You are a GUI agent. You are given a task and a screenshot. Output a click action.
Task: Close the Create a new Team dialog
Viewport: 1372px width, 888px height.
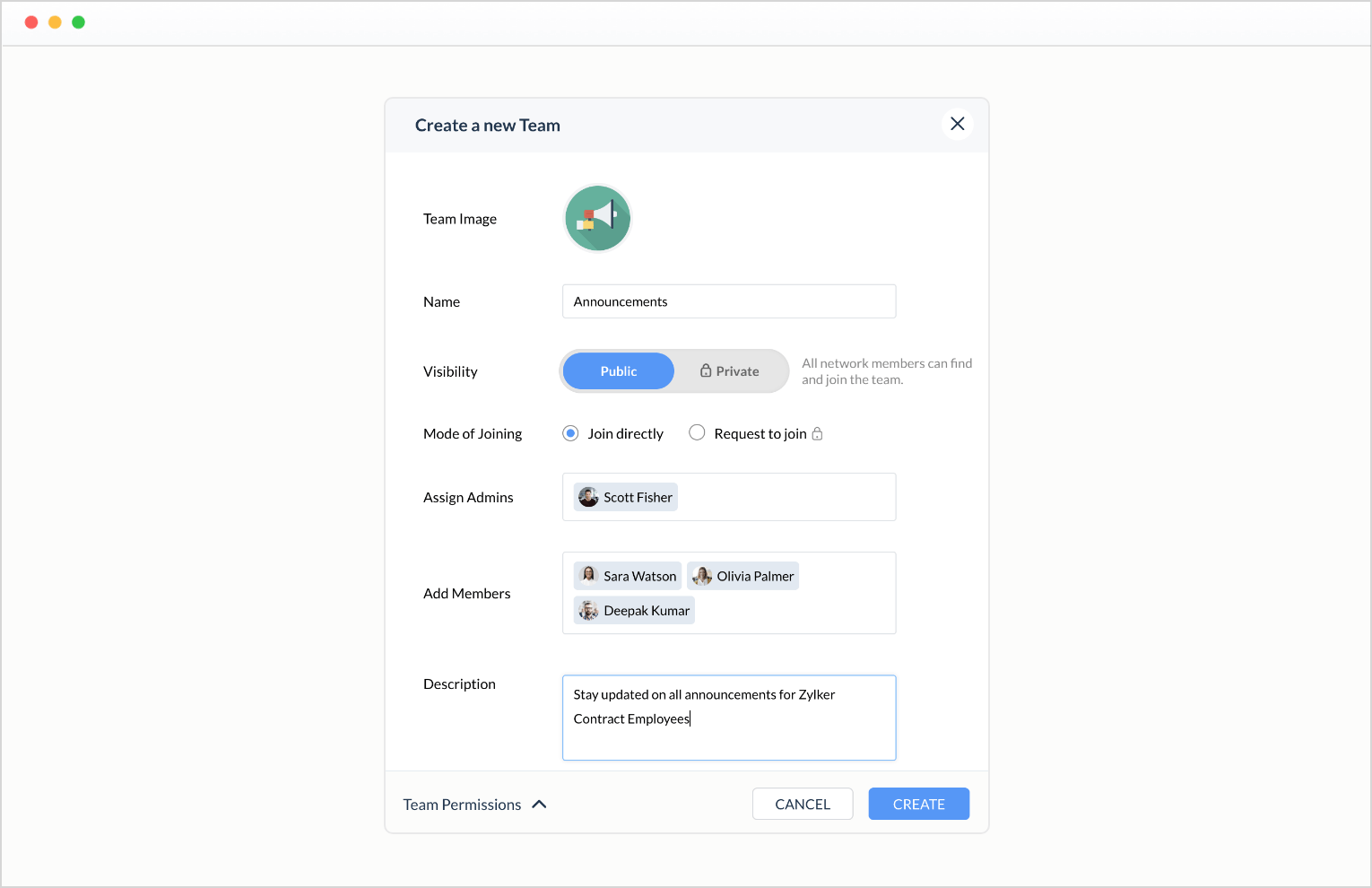(x=957, y=124)
